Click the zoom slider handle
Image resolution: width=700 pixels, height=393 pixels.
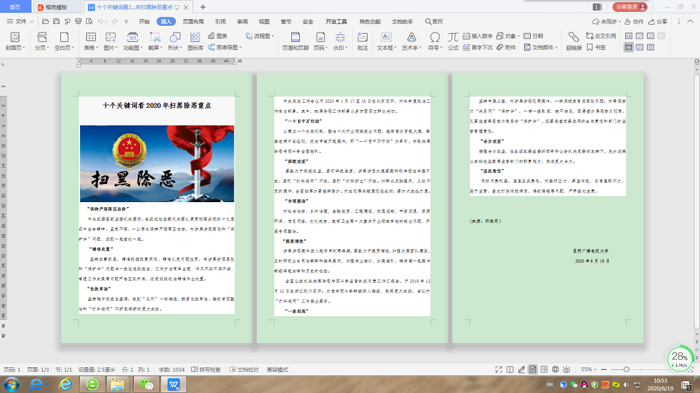pos(626,369)
